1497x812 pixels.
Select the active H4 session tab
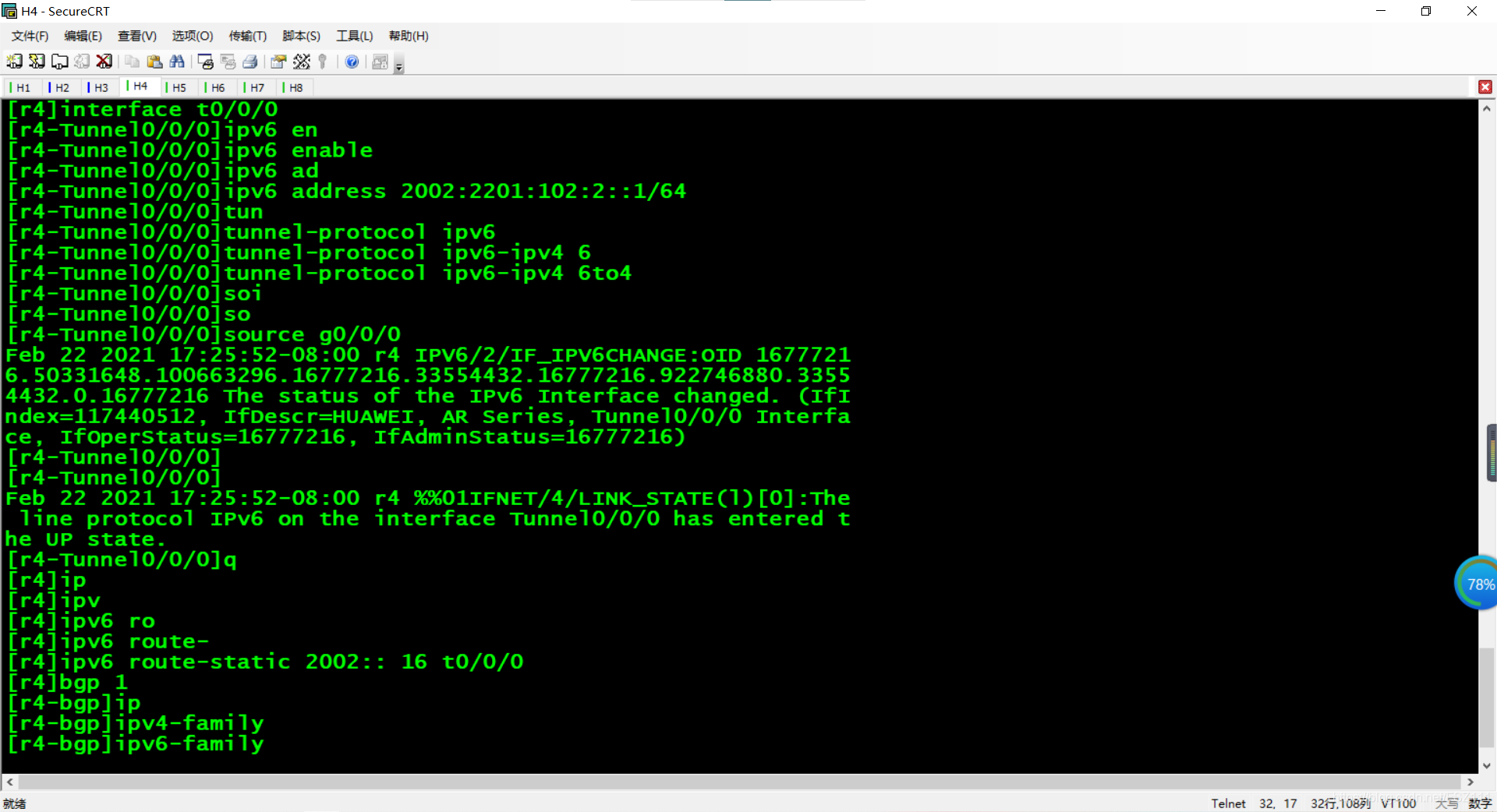point(139,86)
